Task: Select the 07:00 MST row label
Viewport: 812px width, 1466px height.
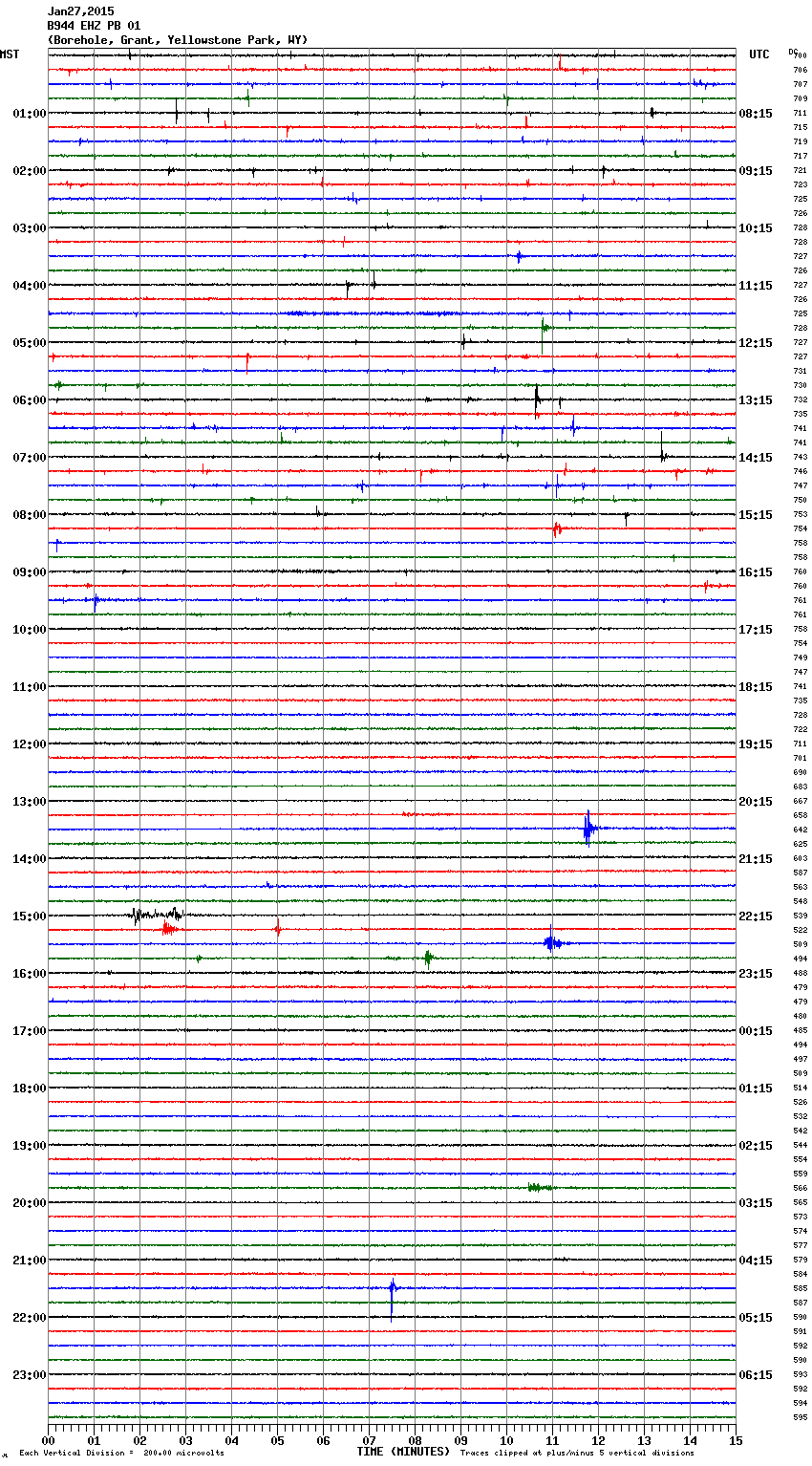Action: pyautogui.click(x=29, y=458)
